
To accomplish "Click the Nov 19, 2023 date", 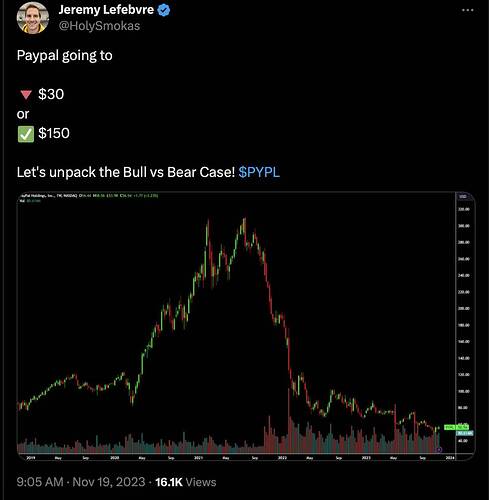I will click(x=109, y=482).
